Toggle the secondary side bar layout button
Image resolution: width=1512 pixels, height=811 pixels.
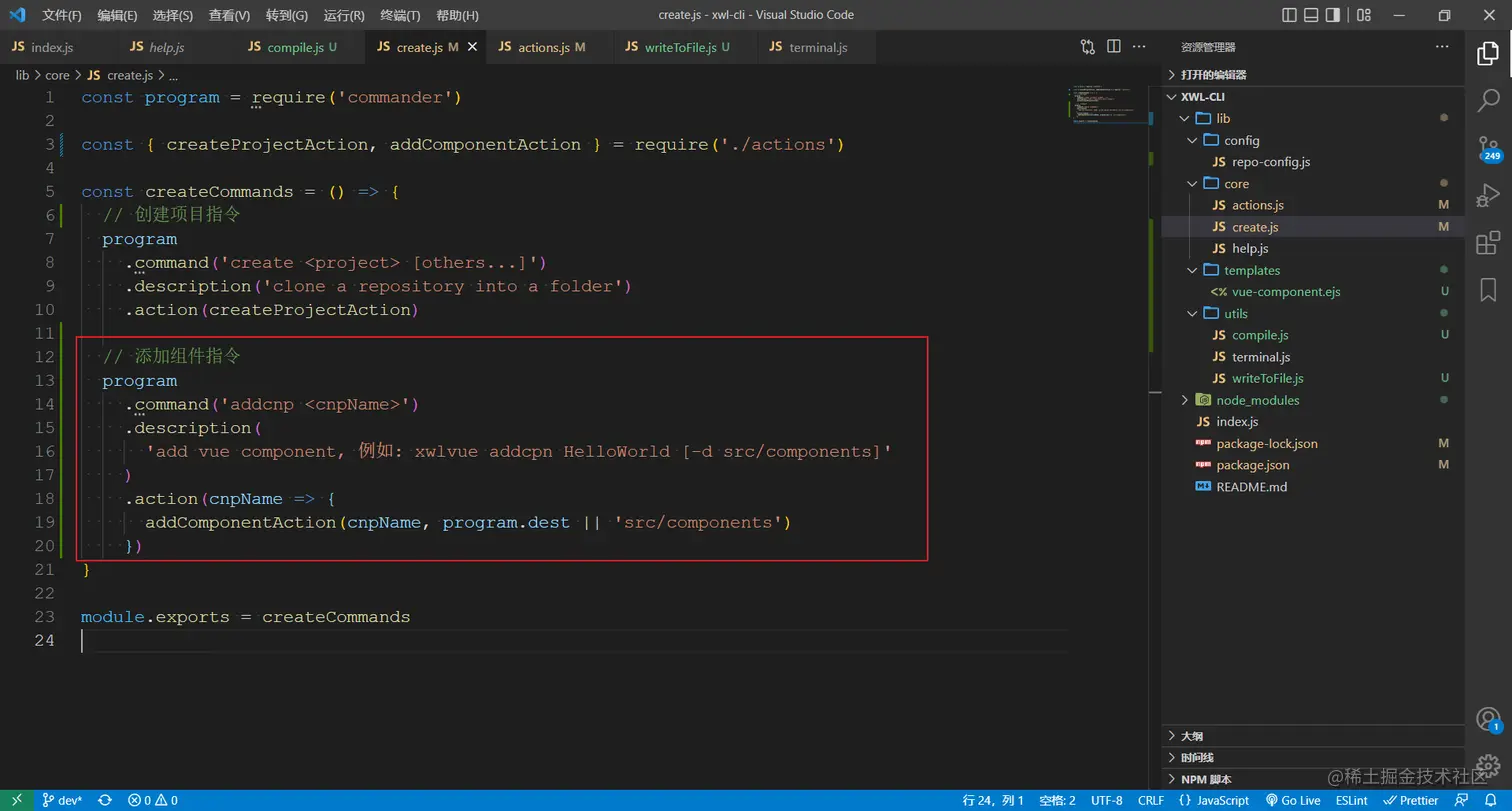[x=1333, y=15]
